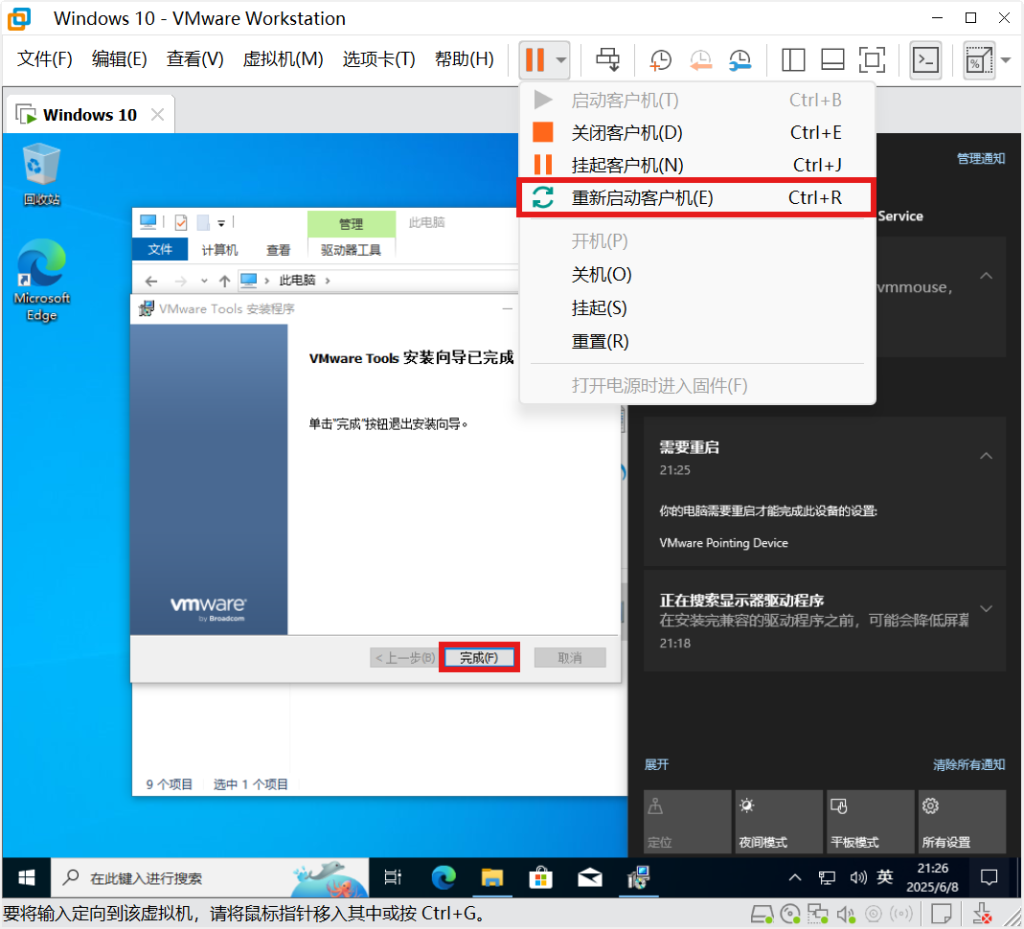Choose 挂起客户机(N) from power menu
This screenshot has height=929, width=1024.
click(697, 165)
